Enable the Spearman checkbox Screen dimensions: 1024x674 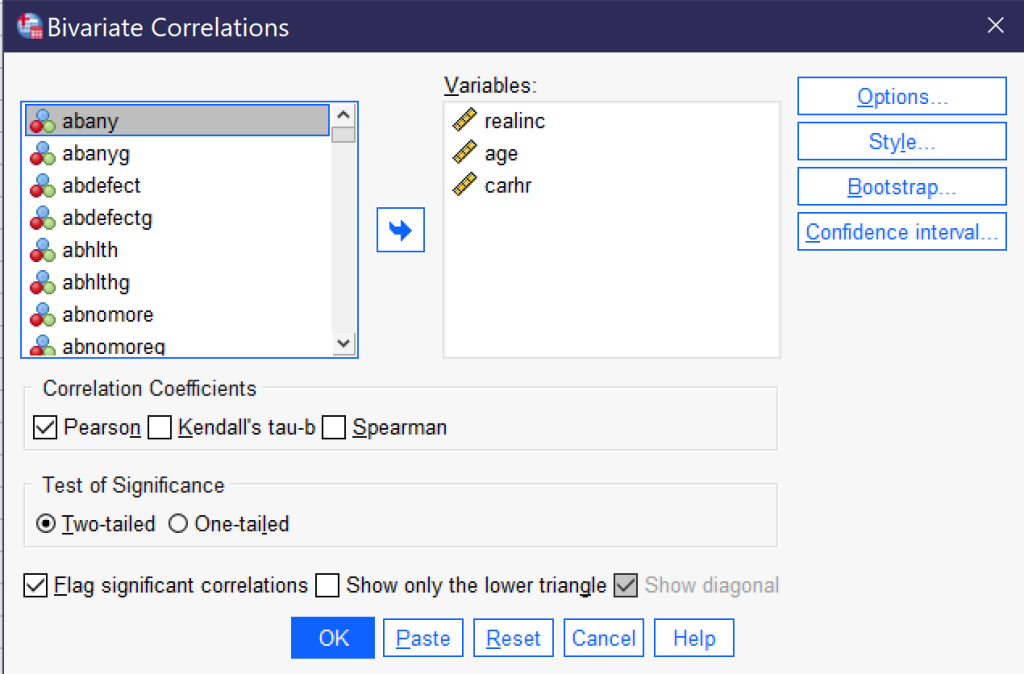click(334, 427)
